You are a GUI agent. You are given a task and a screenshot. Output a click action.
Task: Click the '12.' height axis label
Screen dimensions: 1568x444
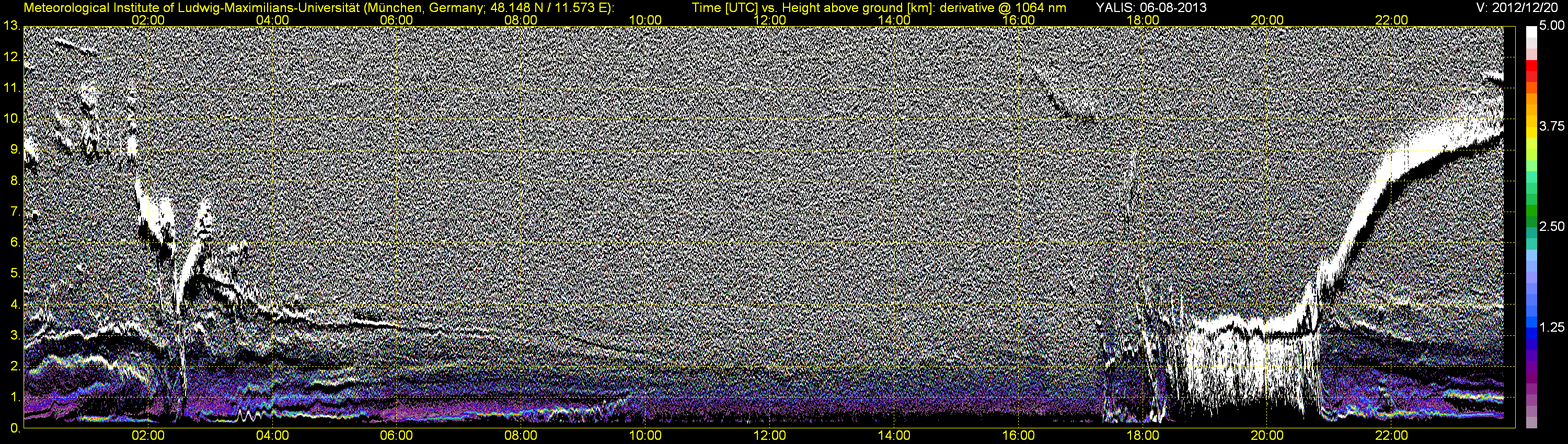tap(11, 57)
